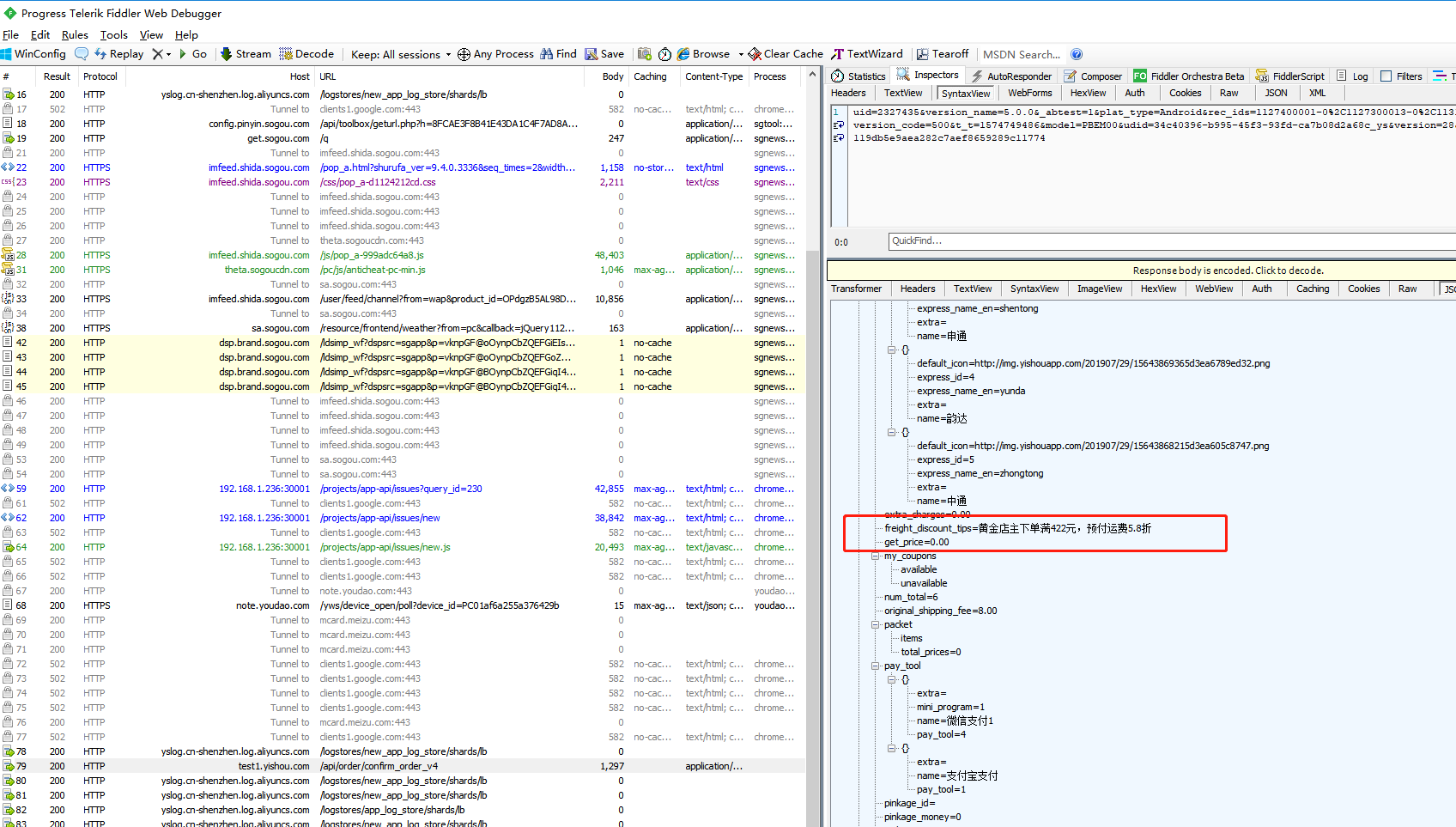Viewport: 1456px width, 827px height.
Task: Collapse the packet JSON node
Action: click(x=876, y=624)
